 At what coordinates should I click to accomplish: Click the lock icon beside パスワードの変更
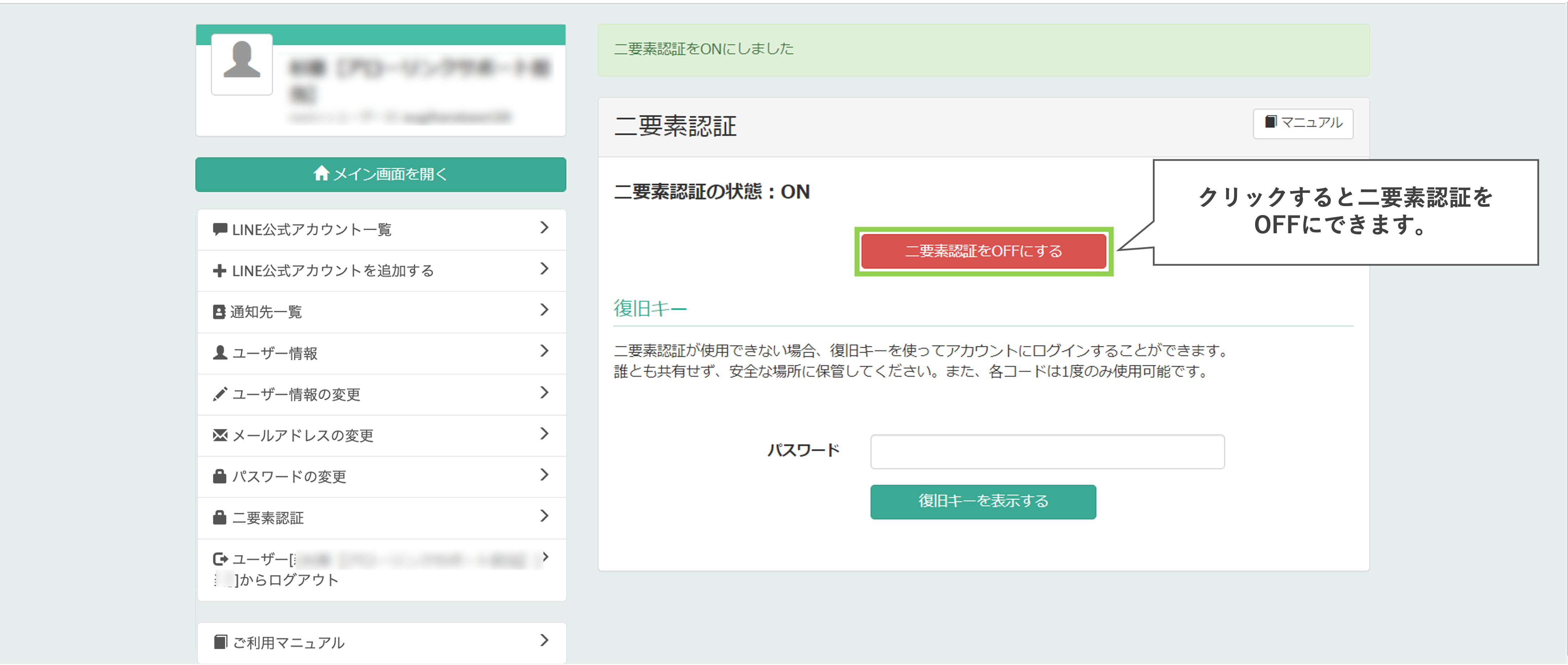click(x=220, y=476)
